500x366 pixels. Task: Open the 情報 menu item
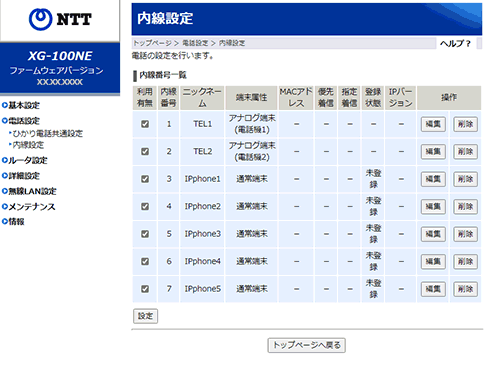(13, 222)
